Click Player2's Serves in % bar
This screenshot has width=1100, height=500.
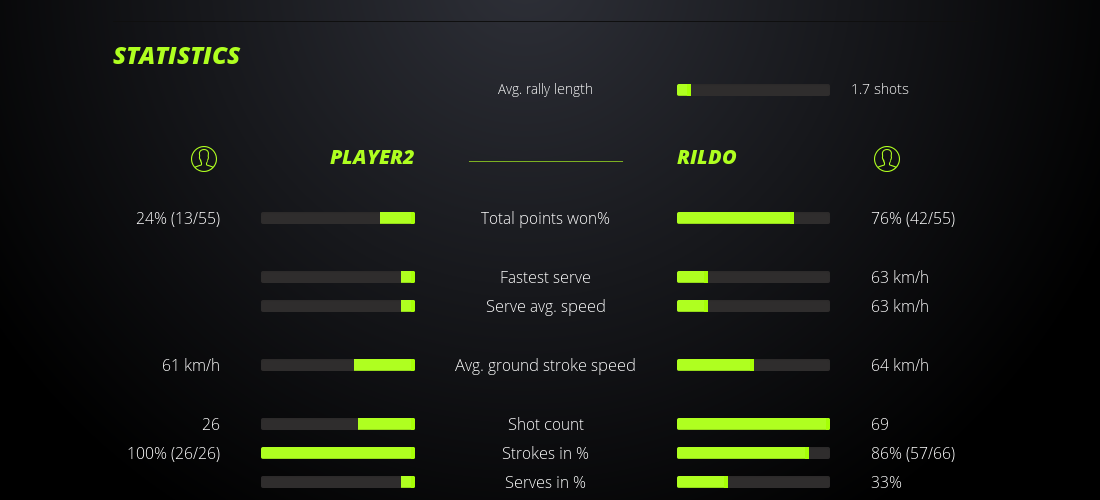coord(338,482)
